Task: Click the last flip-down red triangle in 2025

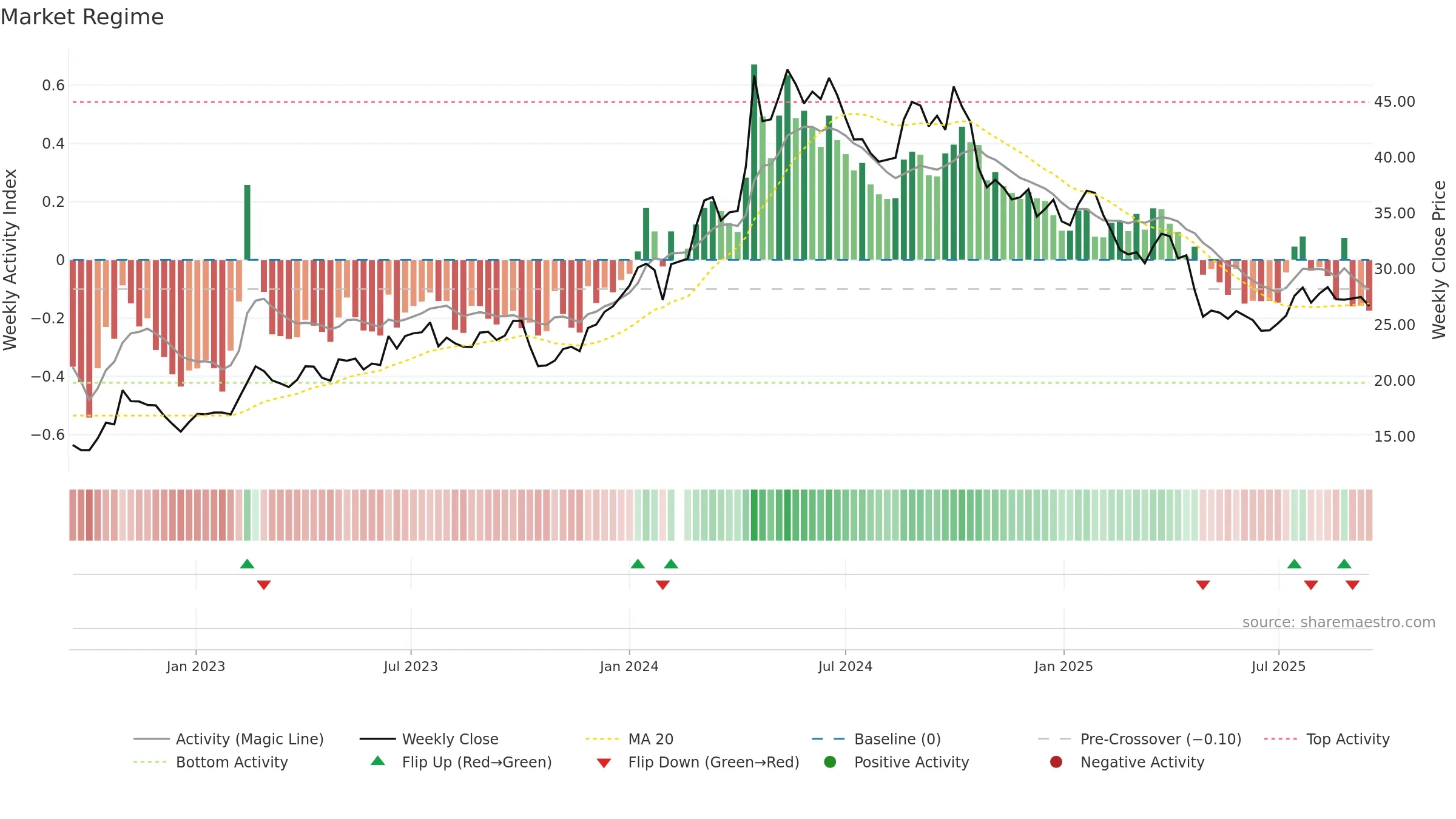Action: 1352,585
